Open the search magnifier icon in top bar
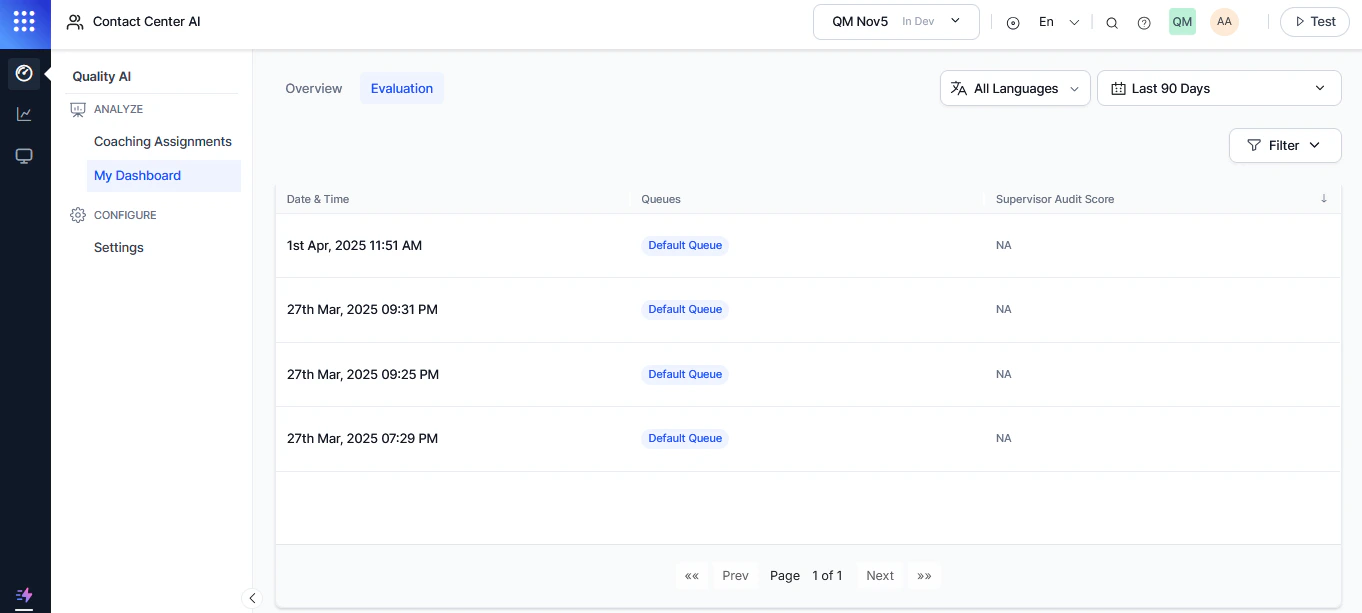1362x613 pixels. point(1112,22)
